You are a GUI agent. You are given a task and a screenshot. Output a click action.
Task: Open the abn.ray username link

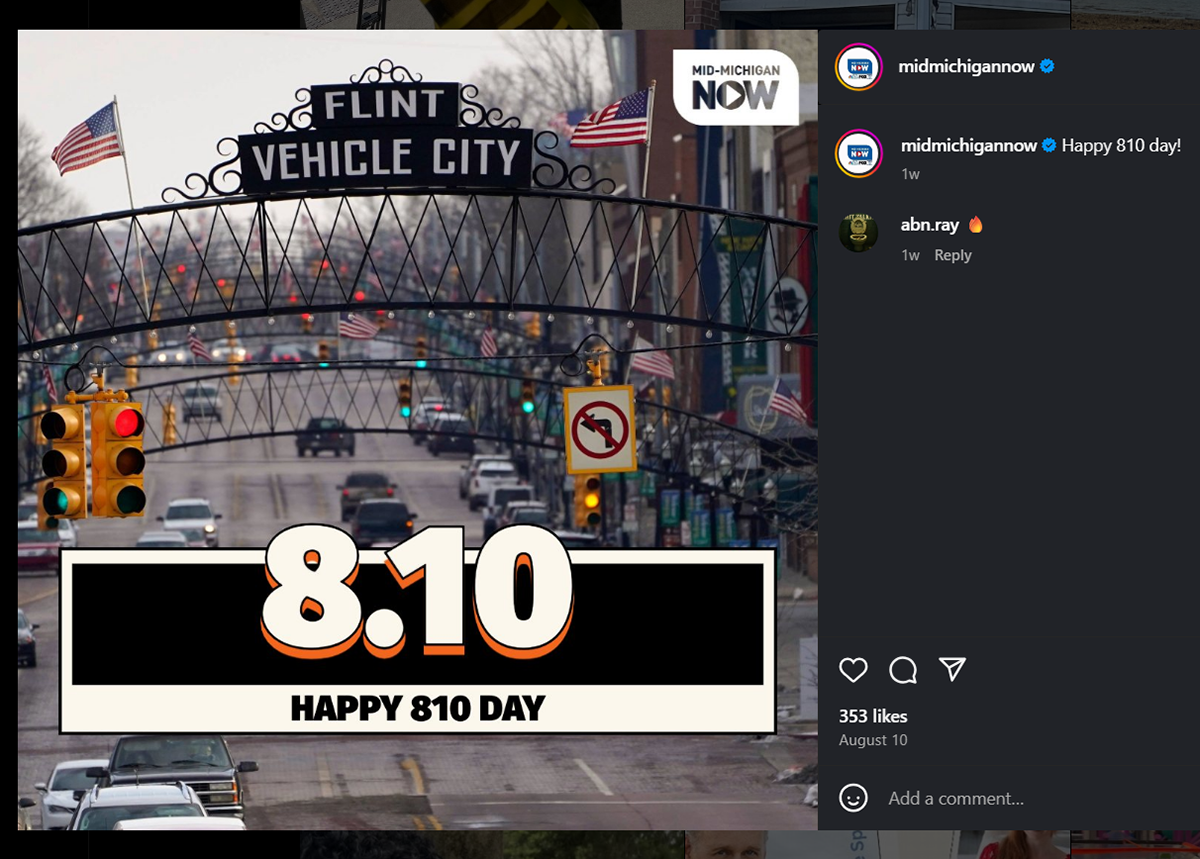click(930, 225)
